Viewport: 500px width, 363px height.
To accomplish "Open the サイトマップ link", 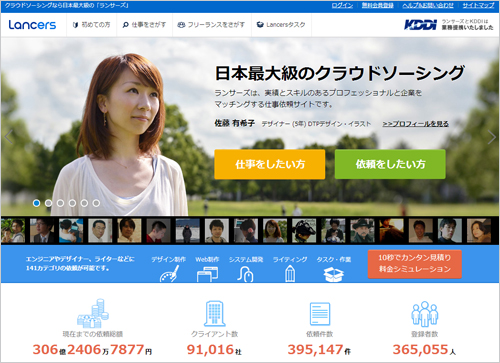I will [478, 5].
